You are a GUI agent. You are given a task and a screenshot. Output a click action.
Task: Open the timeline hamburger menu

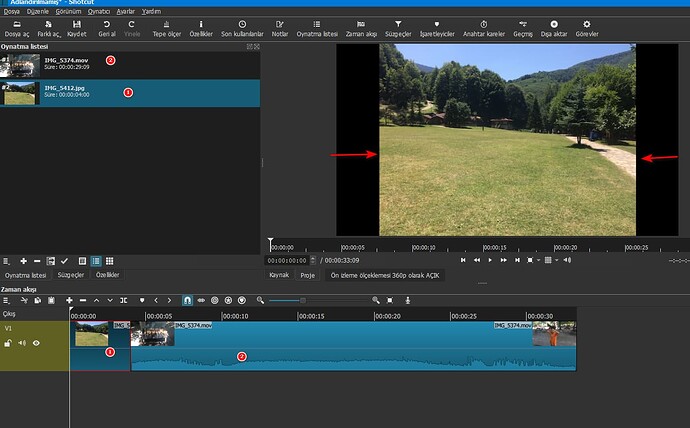[7, 300]
